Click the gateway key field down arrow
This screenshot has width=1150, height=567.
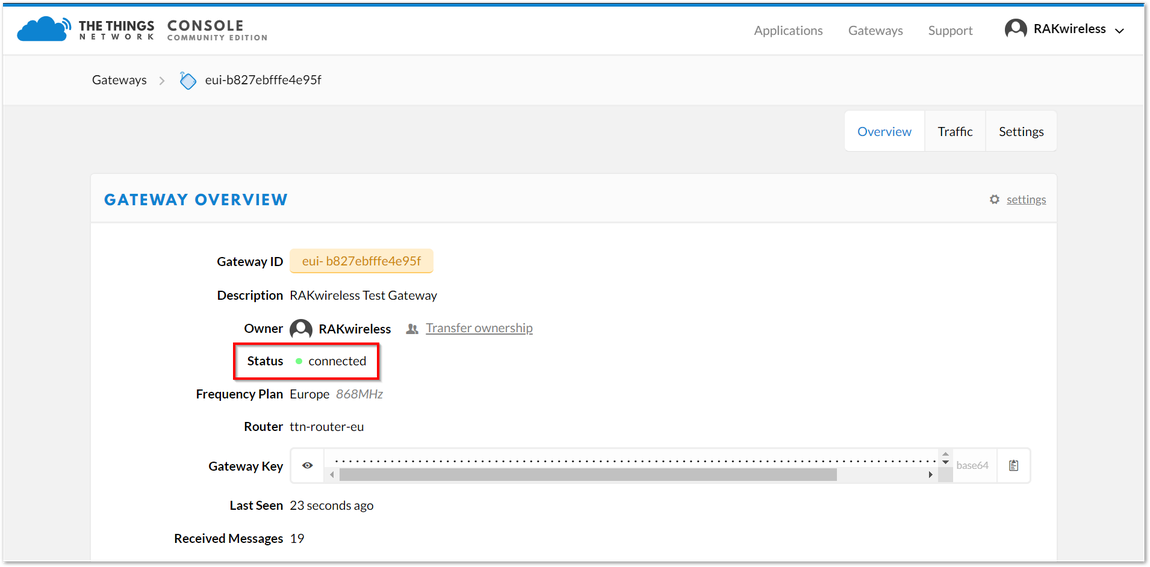945,463
